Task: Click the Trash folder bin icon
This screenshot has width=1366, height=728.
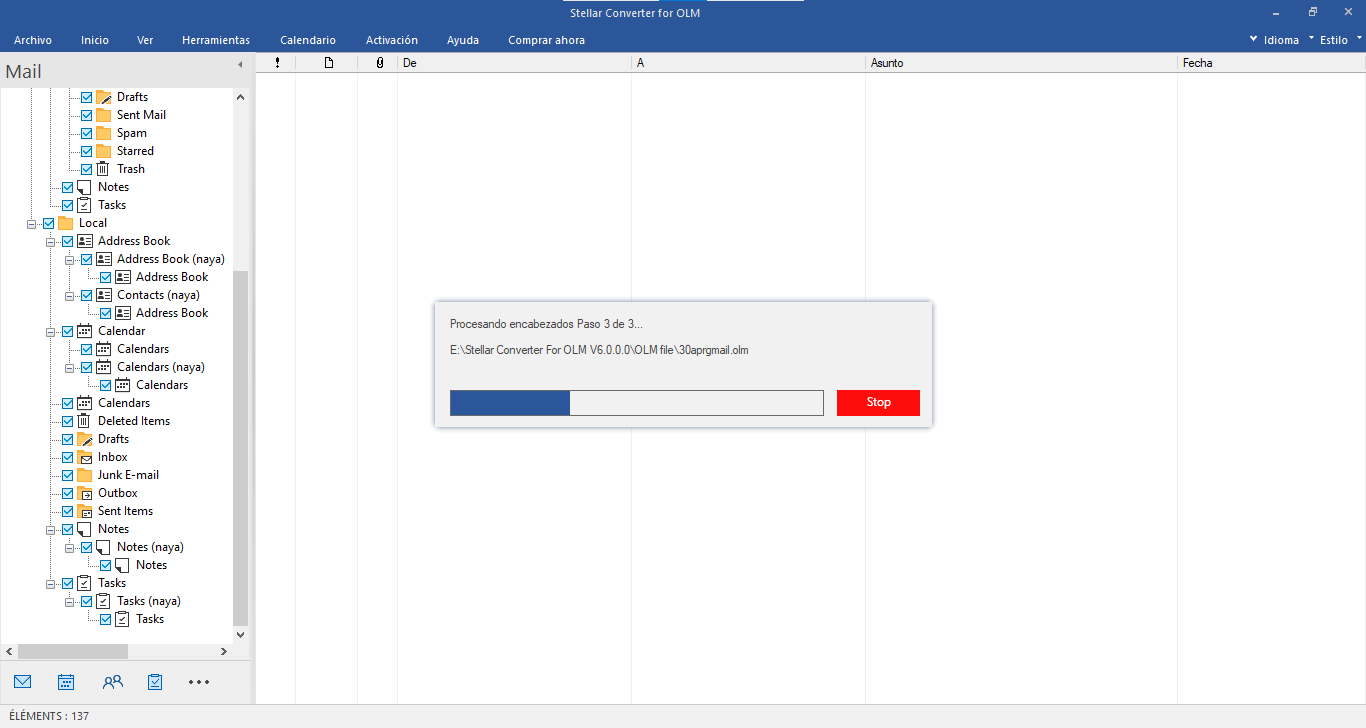Action: (103, 169)
